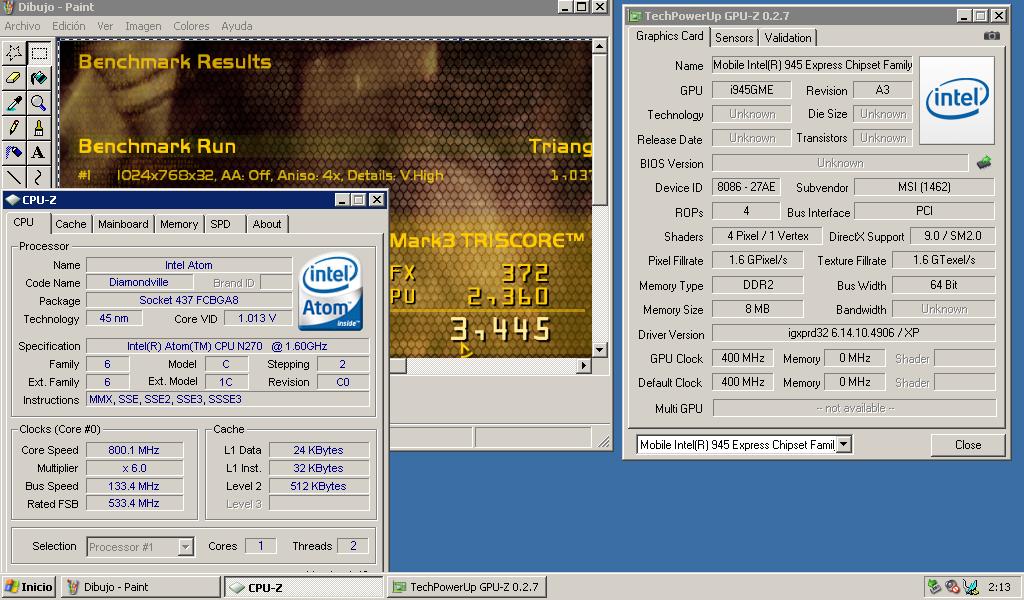Select the Line tool in Paint

coord(14,176)
